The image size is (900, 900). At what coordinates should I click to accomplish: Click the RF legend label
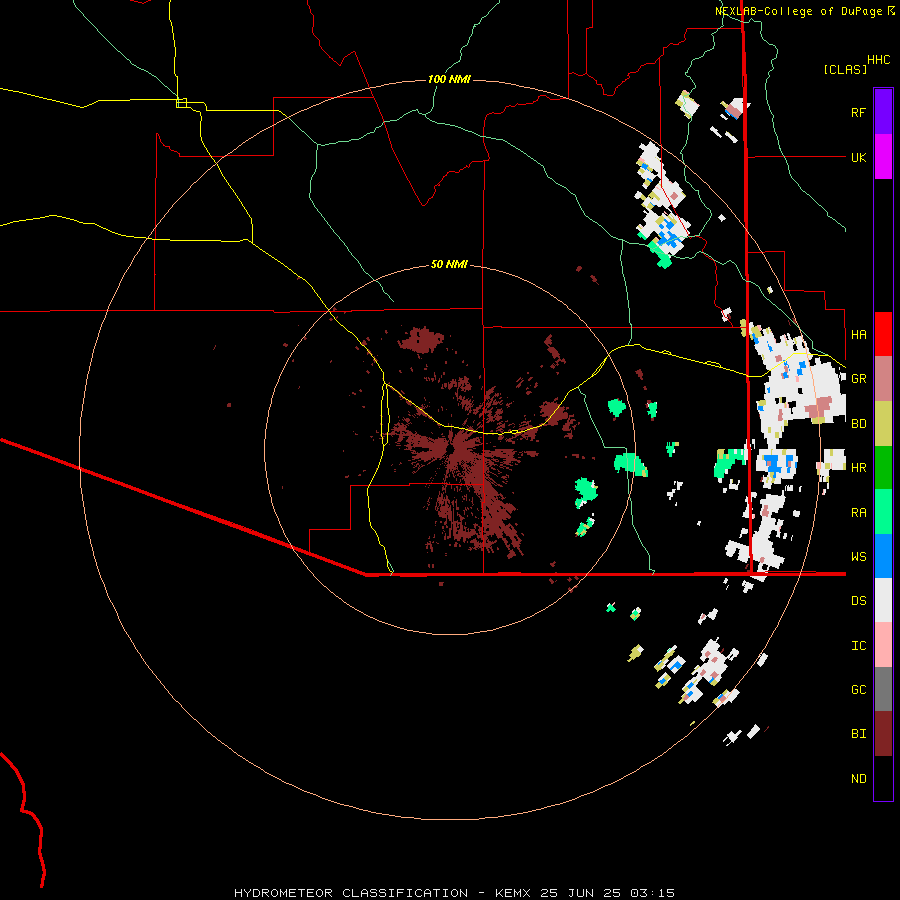(858, 112)
